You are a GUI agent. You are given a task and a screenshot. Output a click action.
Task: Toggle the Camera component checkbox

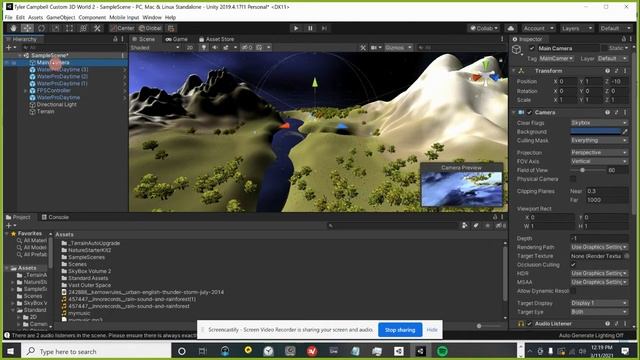530,112
